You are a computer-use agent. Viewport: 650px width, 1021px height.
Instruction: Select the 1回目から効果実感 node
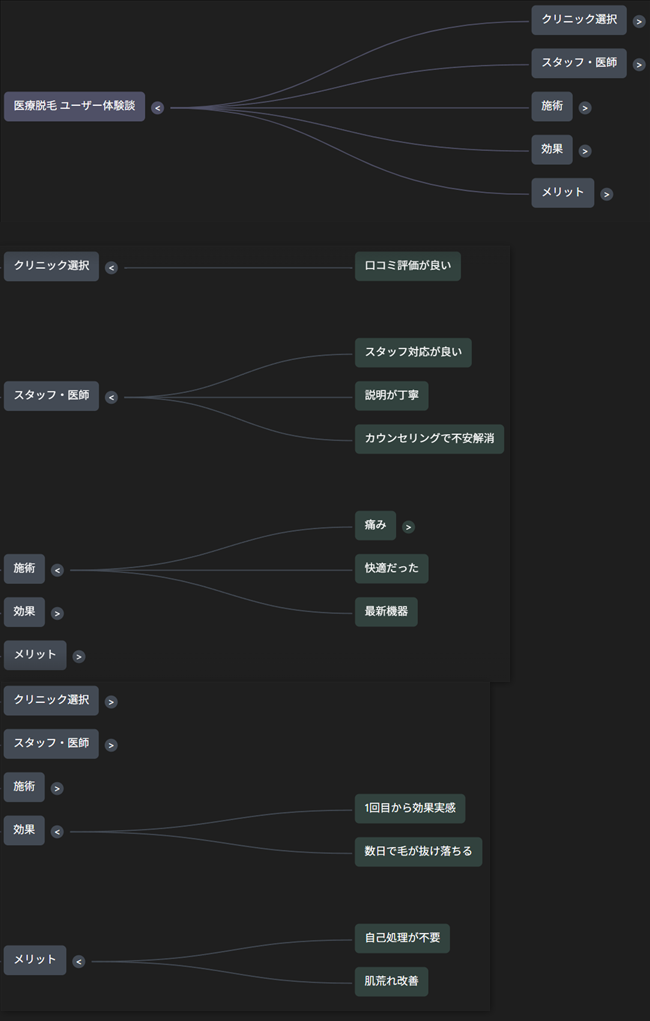point(410,809)
